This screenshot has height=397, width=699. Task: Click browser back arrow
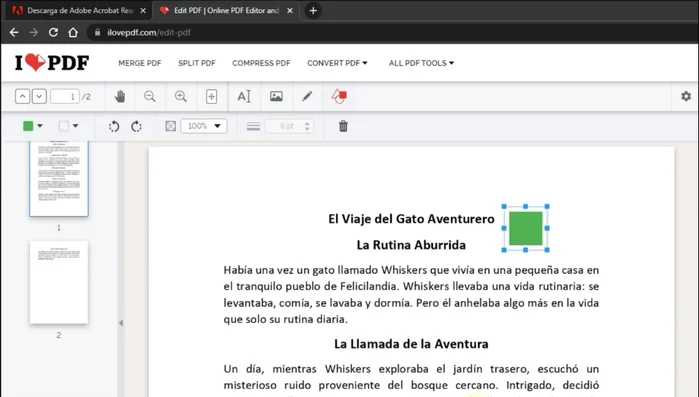14,32
